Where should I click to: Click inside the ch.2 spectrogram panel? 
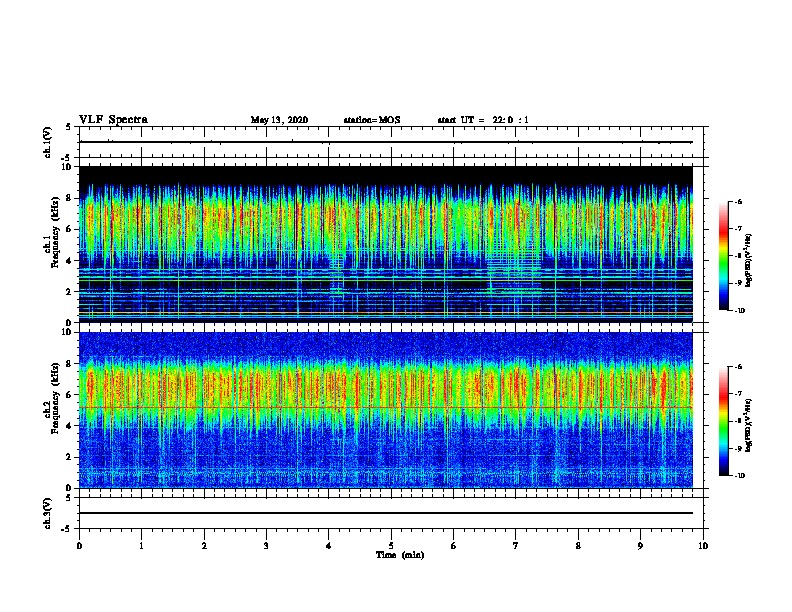click(385, 410)
